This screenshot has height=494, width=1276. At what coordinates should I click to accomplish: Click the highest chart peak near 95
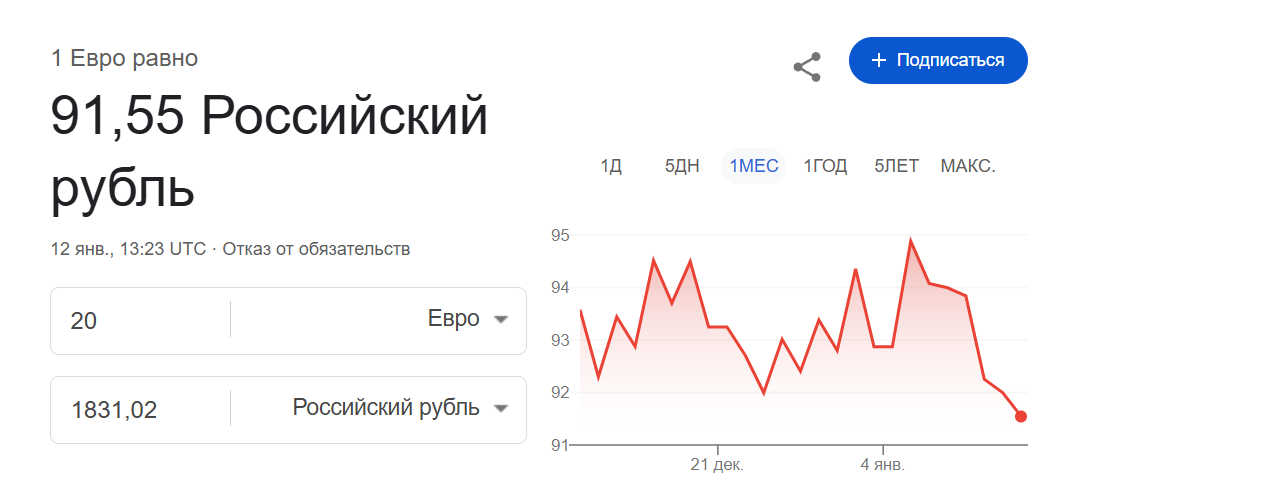pos(910,241)
